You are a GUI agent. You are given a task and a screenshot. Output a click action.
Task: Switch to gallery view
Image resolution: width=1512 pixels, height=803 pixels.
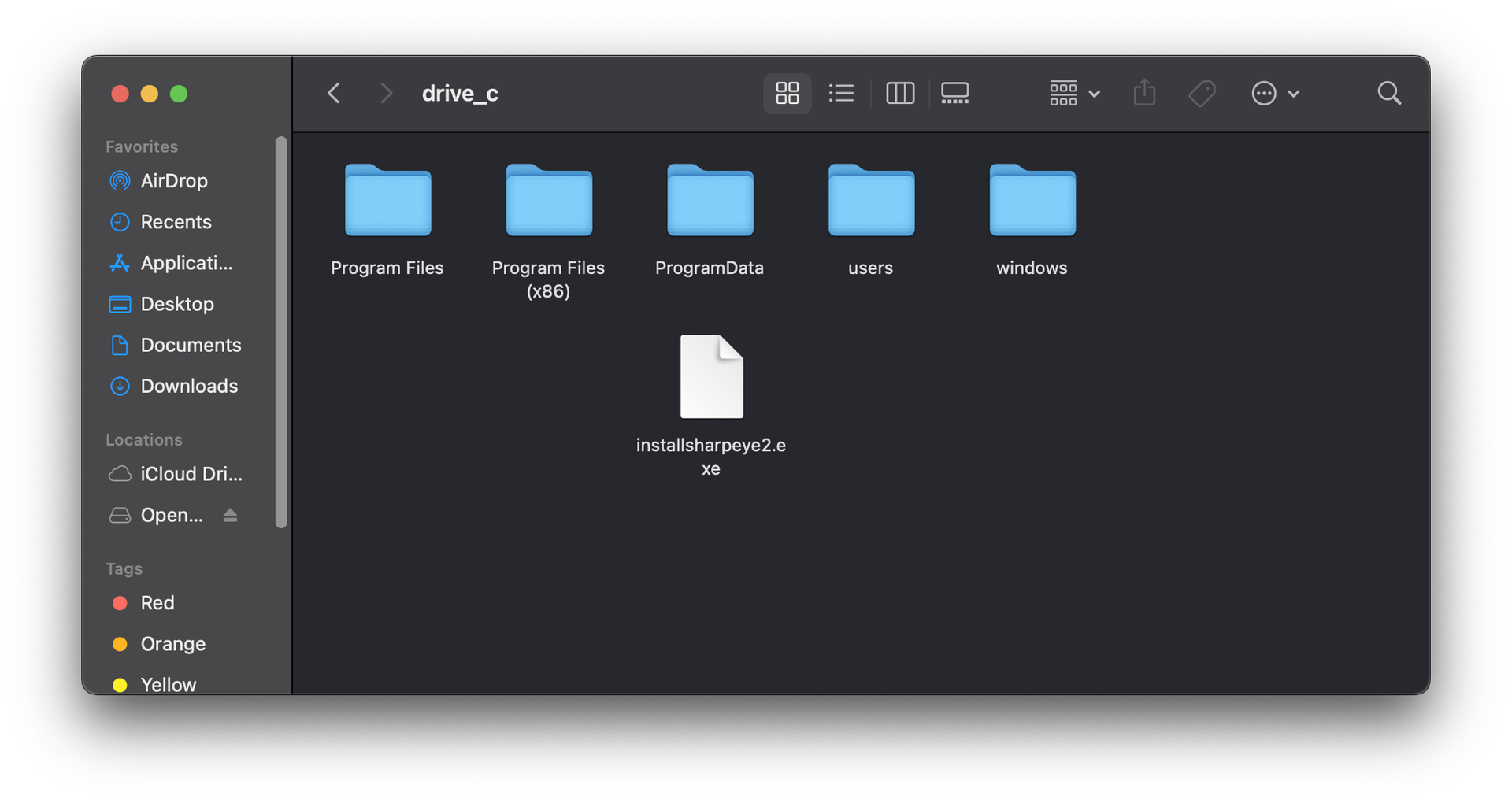954,94
